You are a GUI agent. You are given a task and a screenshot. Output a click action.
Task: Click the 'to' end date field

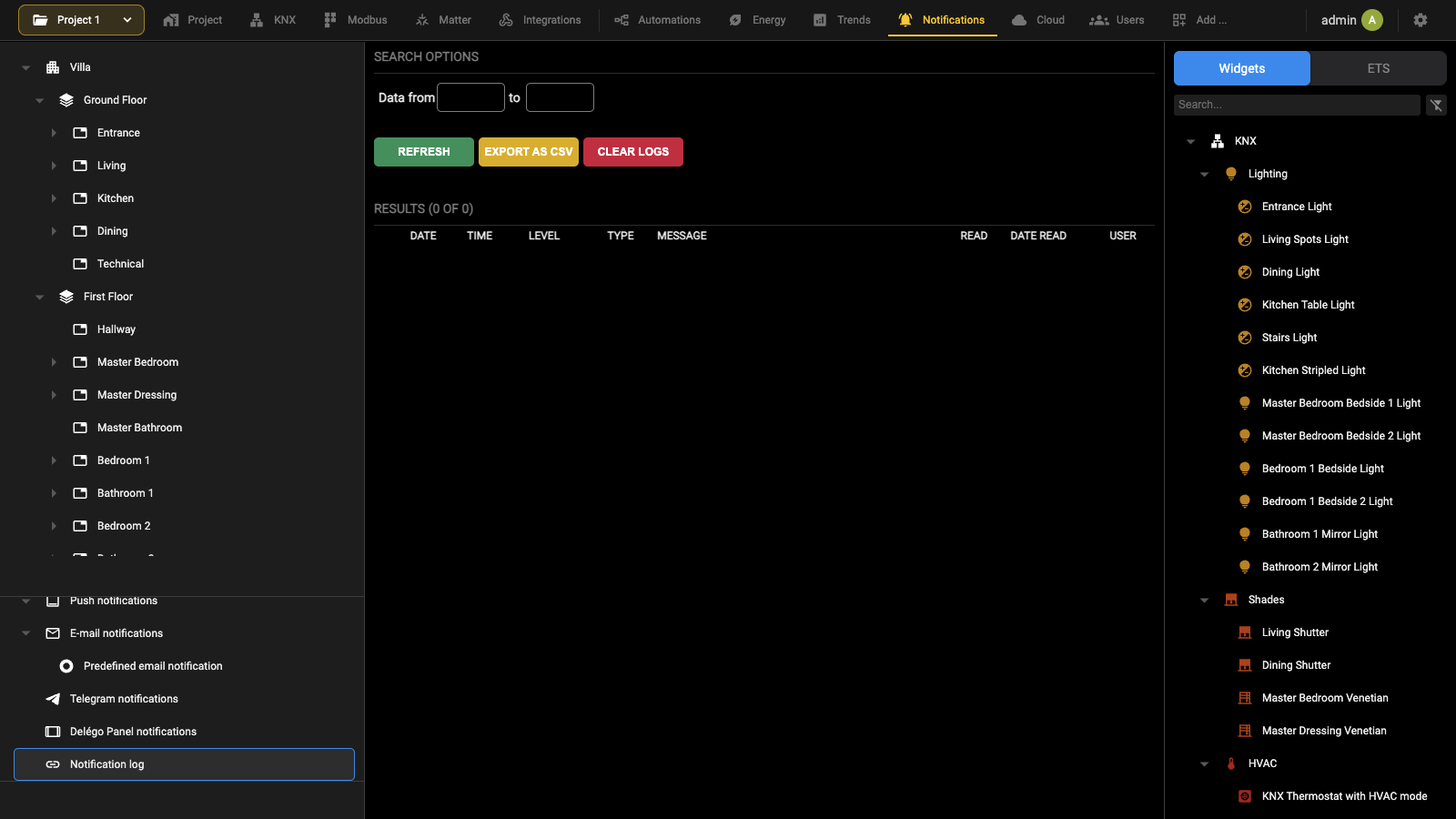(560, 97)
